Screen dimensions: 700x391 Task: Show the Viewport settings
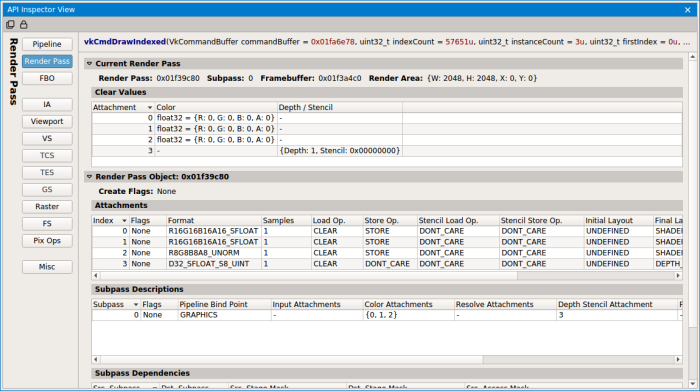click(47, 121)
